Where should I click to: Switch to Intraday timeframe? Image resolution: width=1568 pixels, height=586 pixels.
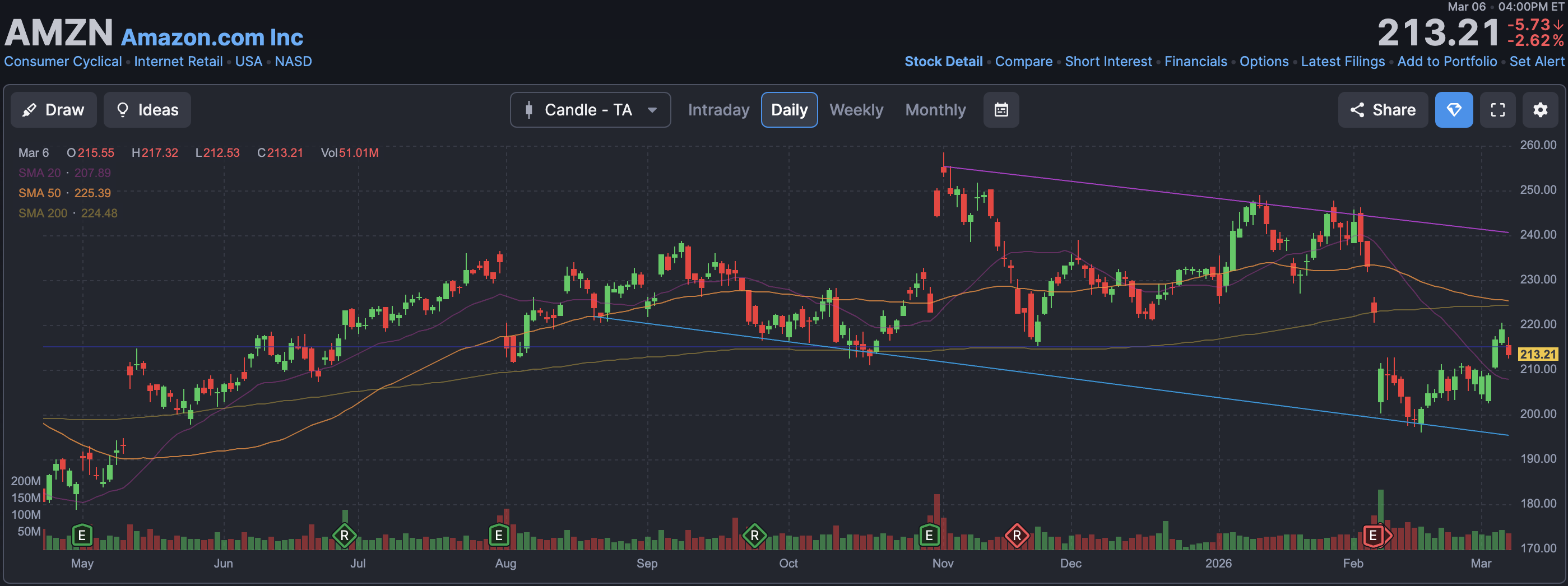[718, 110]
